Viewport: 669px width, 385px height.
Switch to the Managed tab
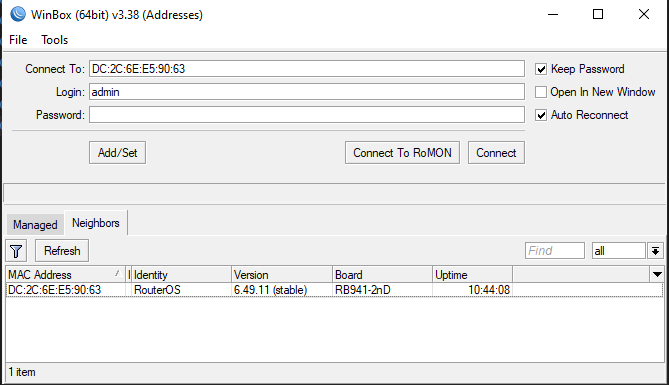[x=35, y=225]
